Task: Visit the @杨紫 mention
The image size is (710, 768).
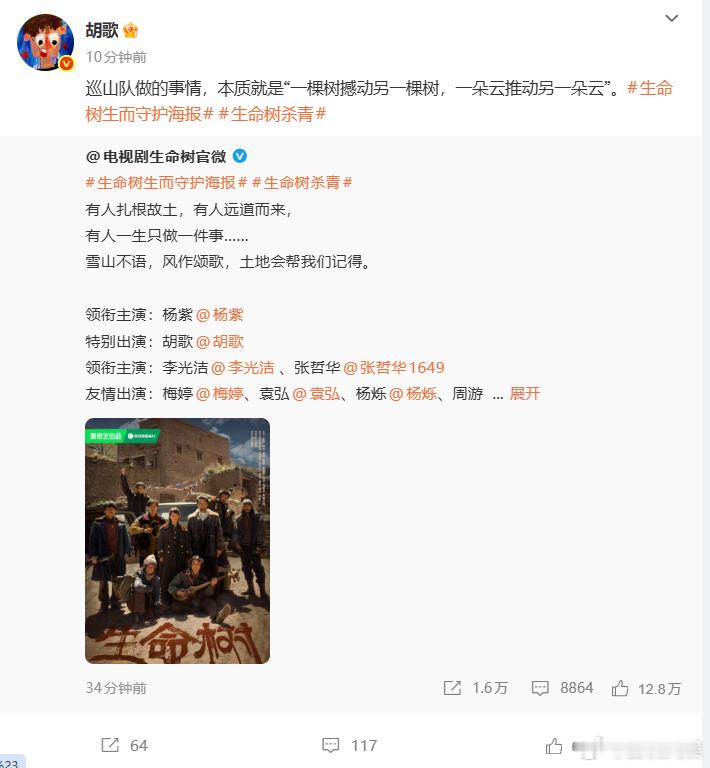Action: (219, 315)
